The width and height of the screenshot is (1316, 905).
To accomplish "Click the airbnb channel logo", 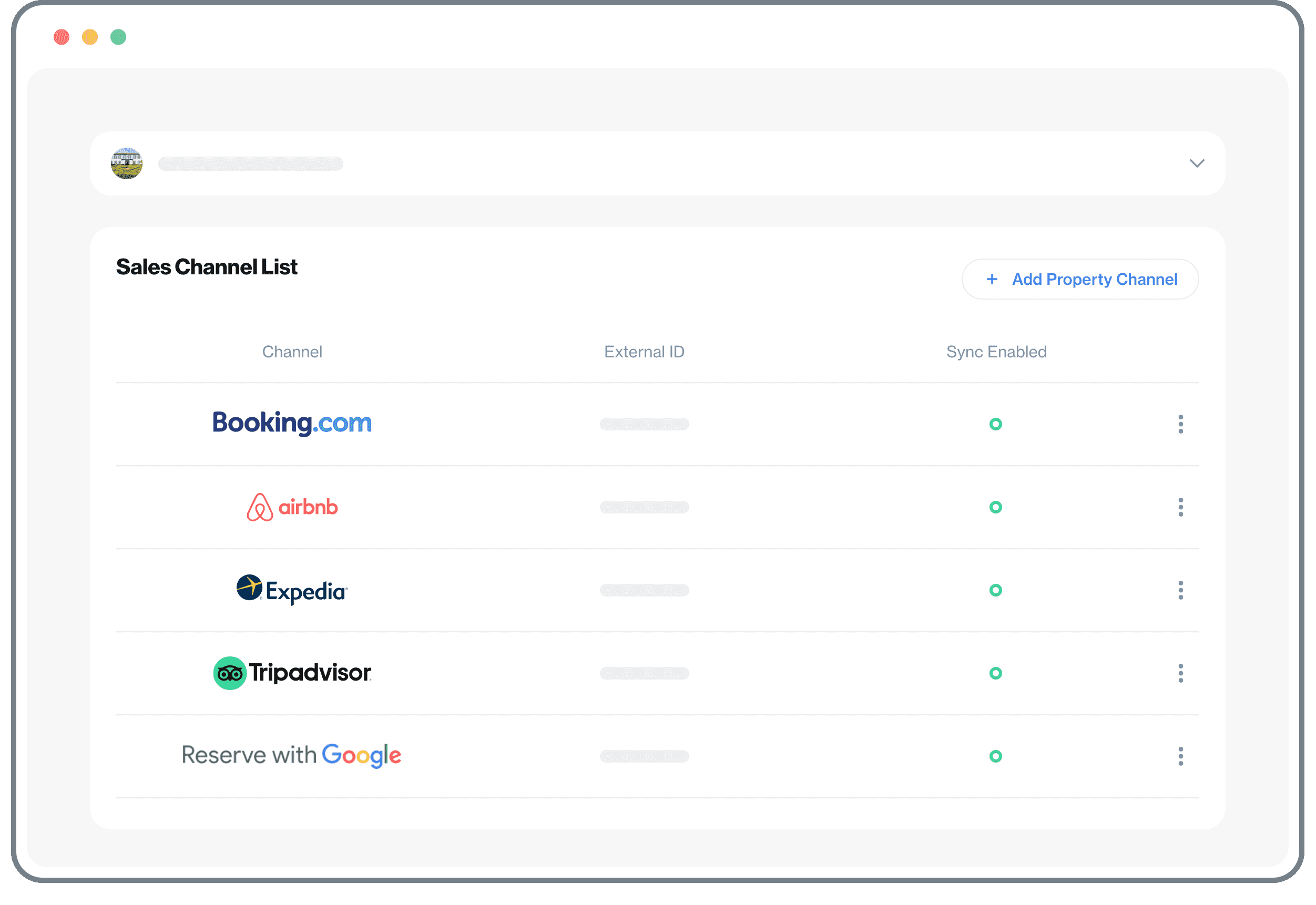I will point(292,507).
